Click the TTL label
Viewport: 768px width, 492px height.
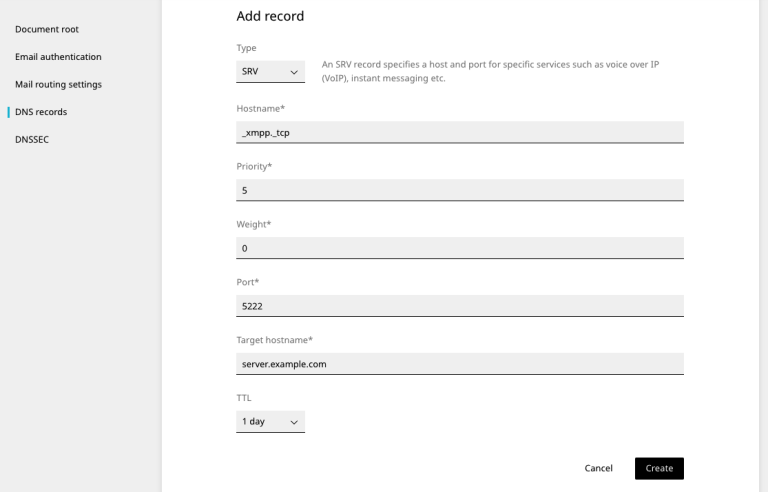click(x=243, y=398)
